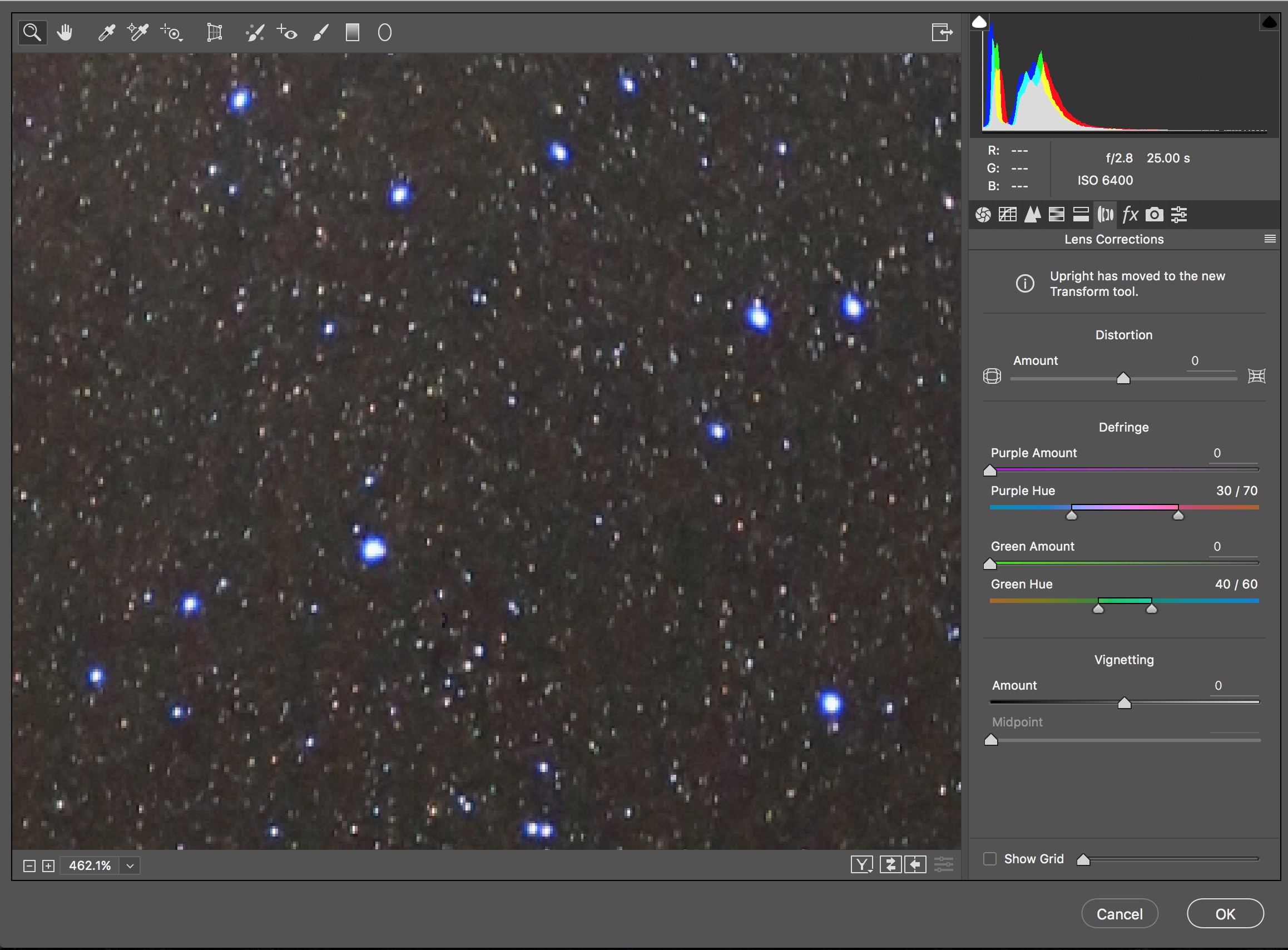Toggle shadow clipping warning in histogram
The height and width of the screenshot is (950, 1288).
pyautogui.click(x=979, y=22)
